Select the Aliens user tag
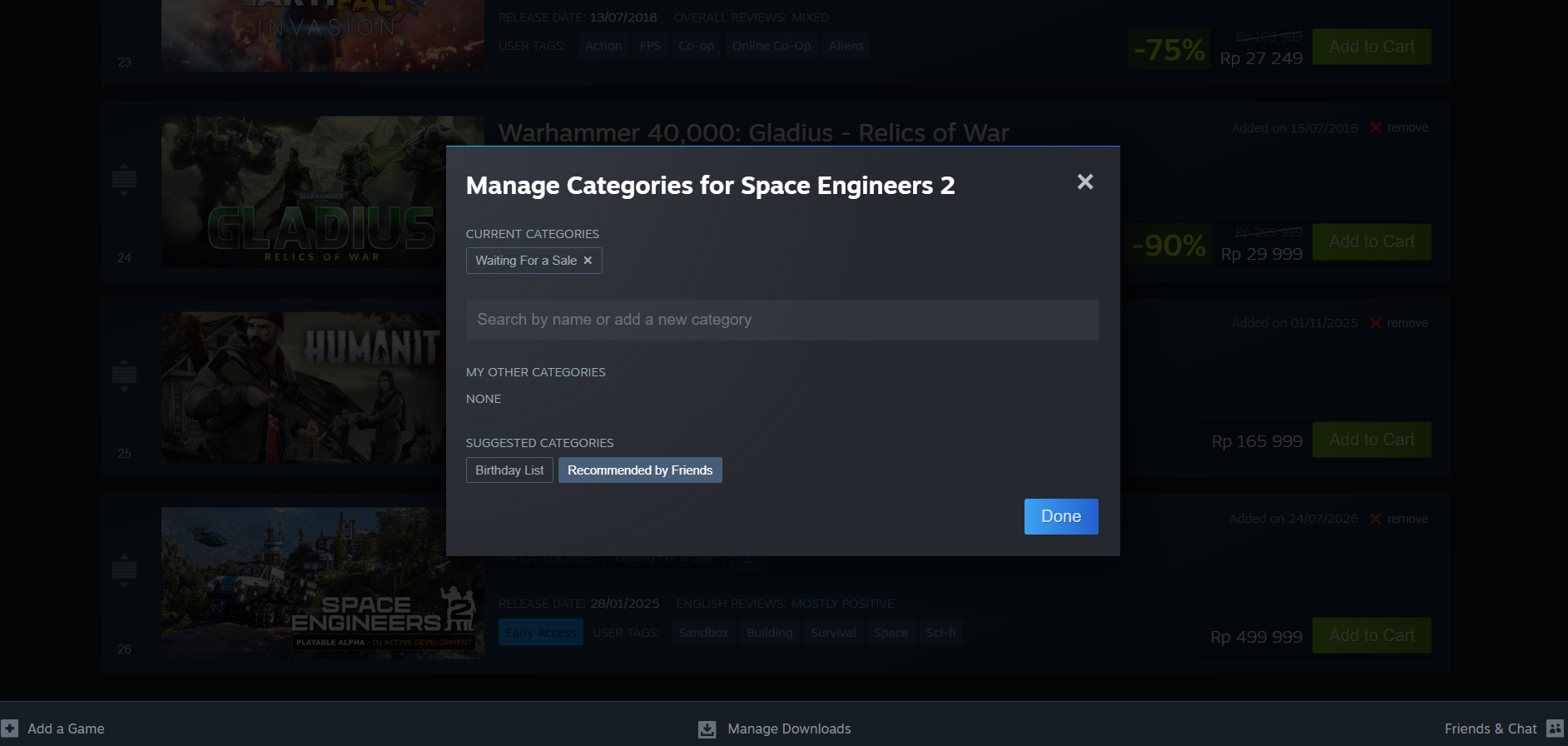Viewport: 1568px width, 746px height. (x=846, y=46)
